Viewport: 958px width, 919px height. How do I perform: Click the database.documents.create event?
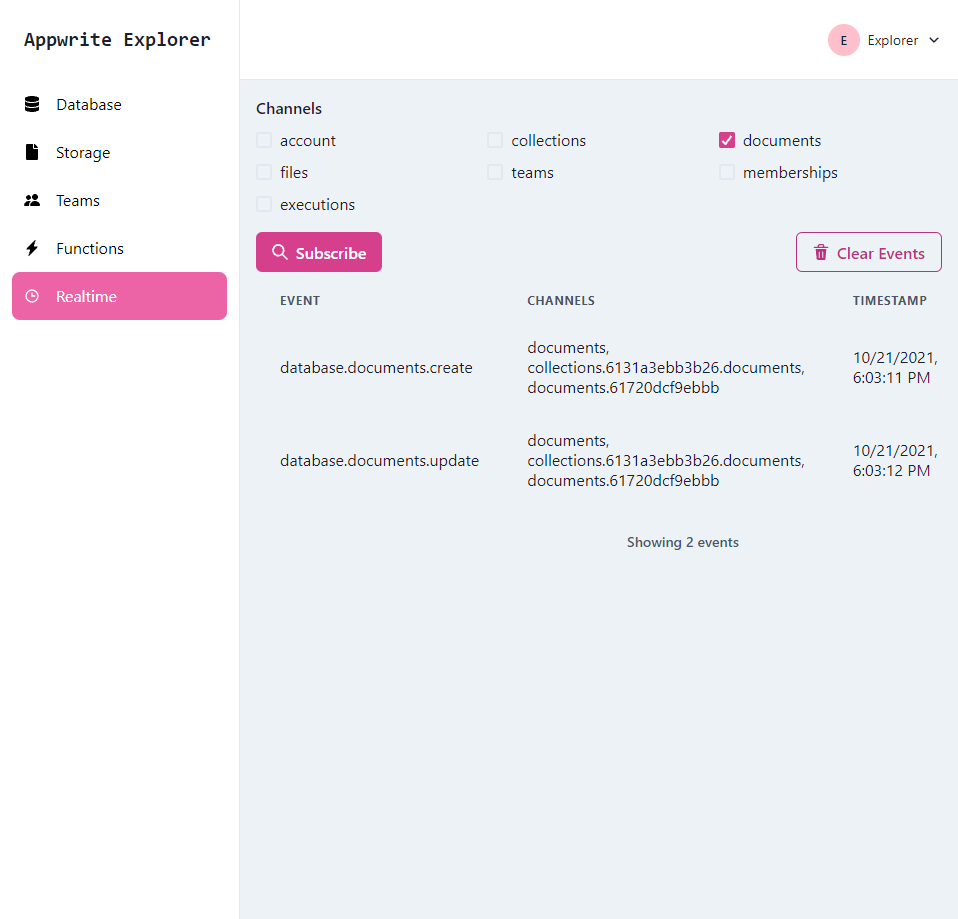[x=376, y=368]
